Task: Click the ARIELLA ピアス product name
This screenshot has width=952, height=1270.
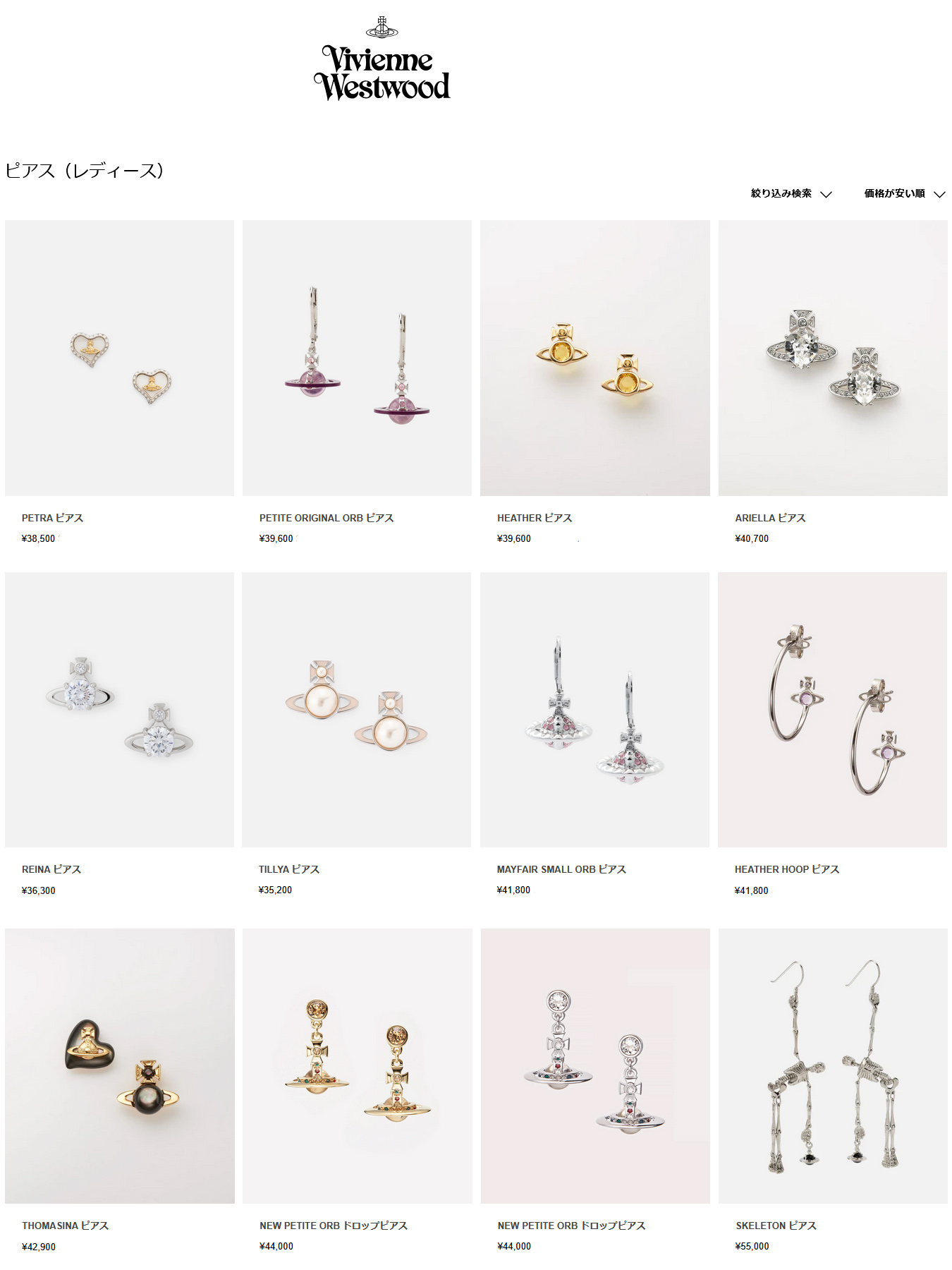Action: click(770, 518)
